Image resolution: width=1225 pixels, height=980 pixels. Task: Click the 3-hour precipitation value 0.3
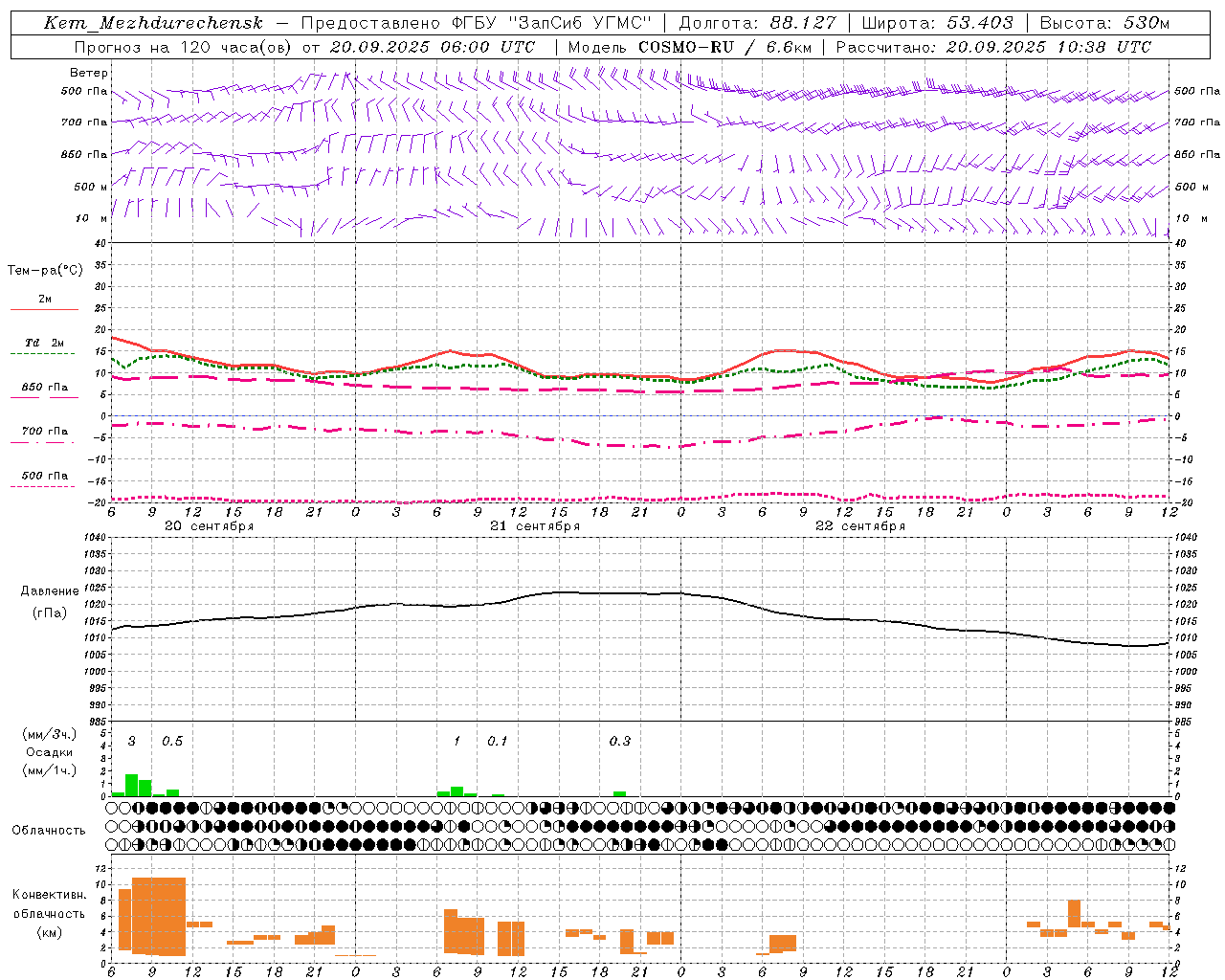point(620,742)
